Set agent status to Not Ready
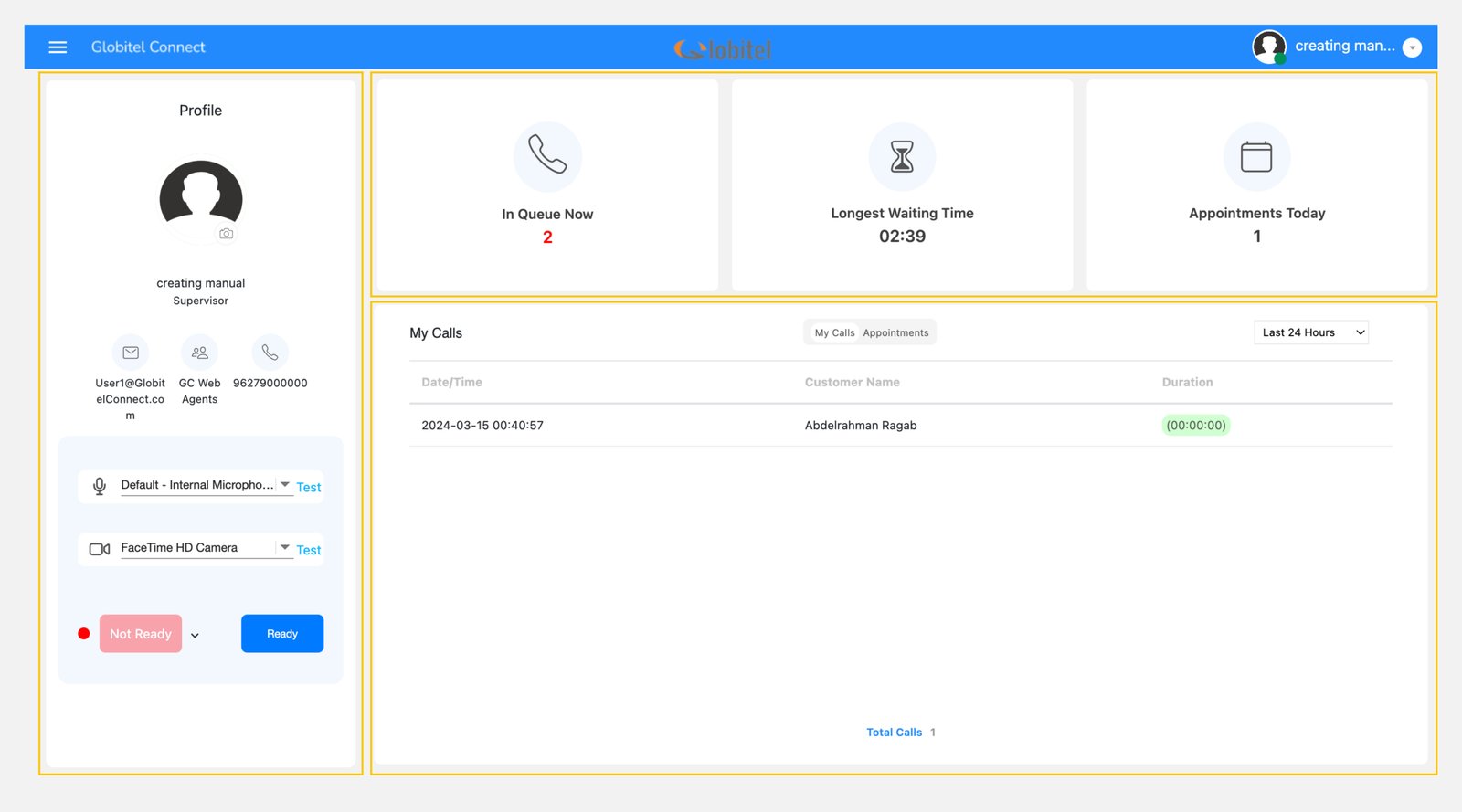1462x812 pixels. coord(141,634)
